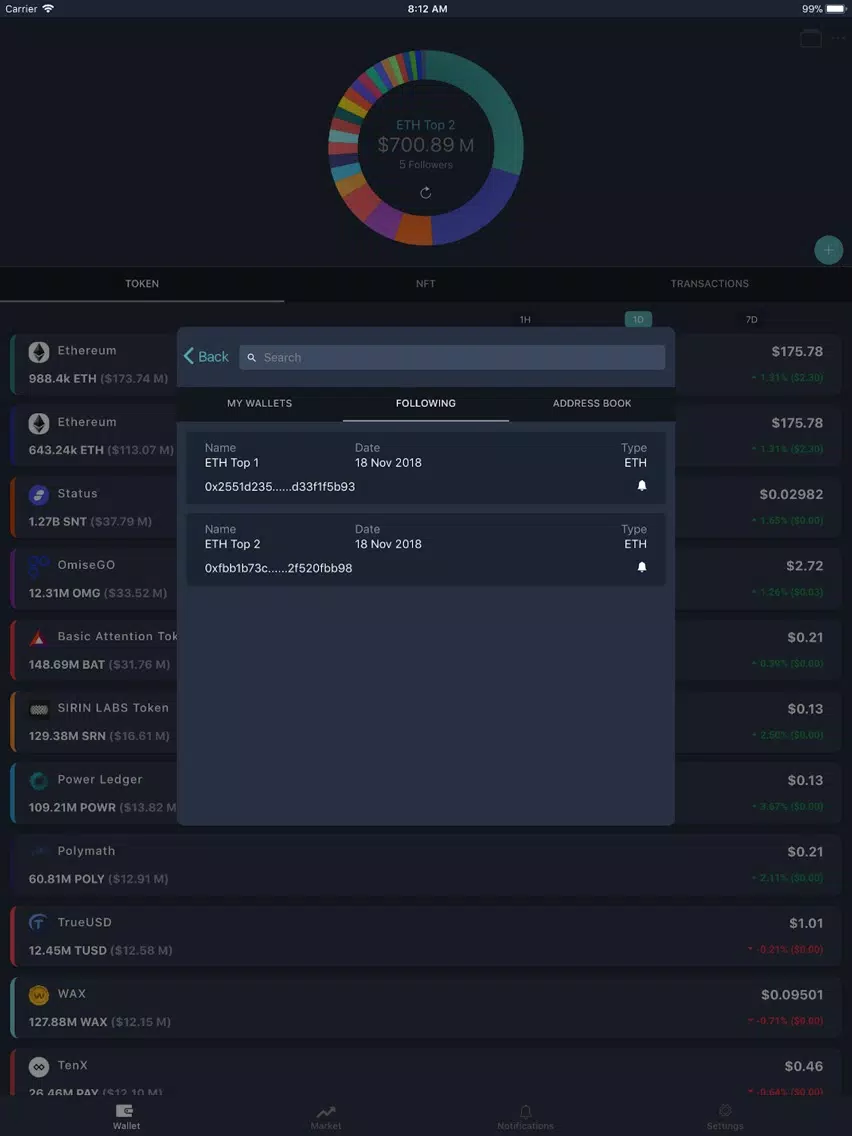Click the $0.02982 Status price
Image resolution: width=852 pixels, height=1136 pixels.
791,494
